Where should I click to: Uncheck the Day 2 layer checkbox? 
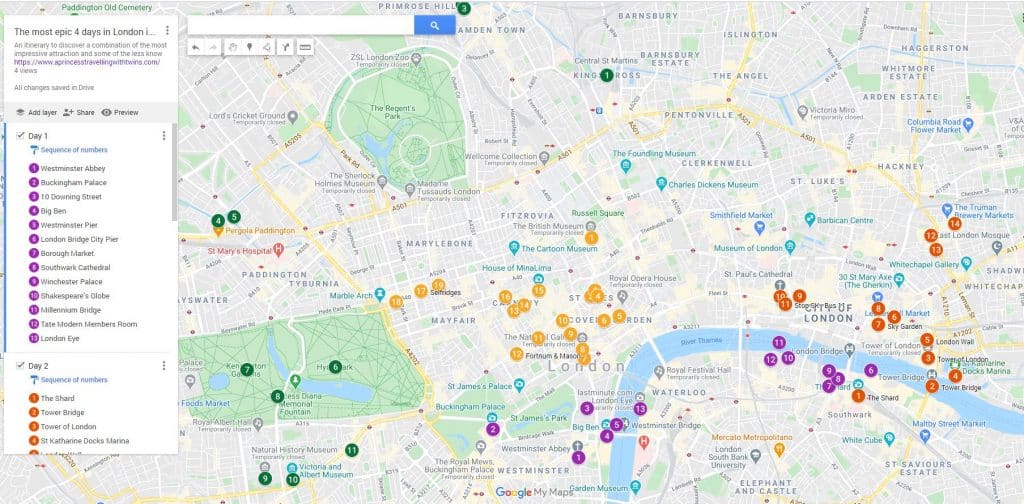click(20, 366)
